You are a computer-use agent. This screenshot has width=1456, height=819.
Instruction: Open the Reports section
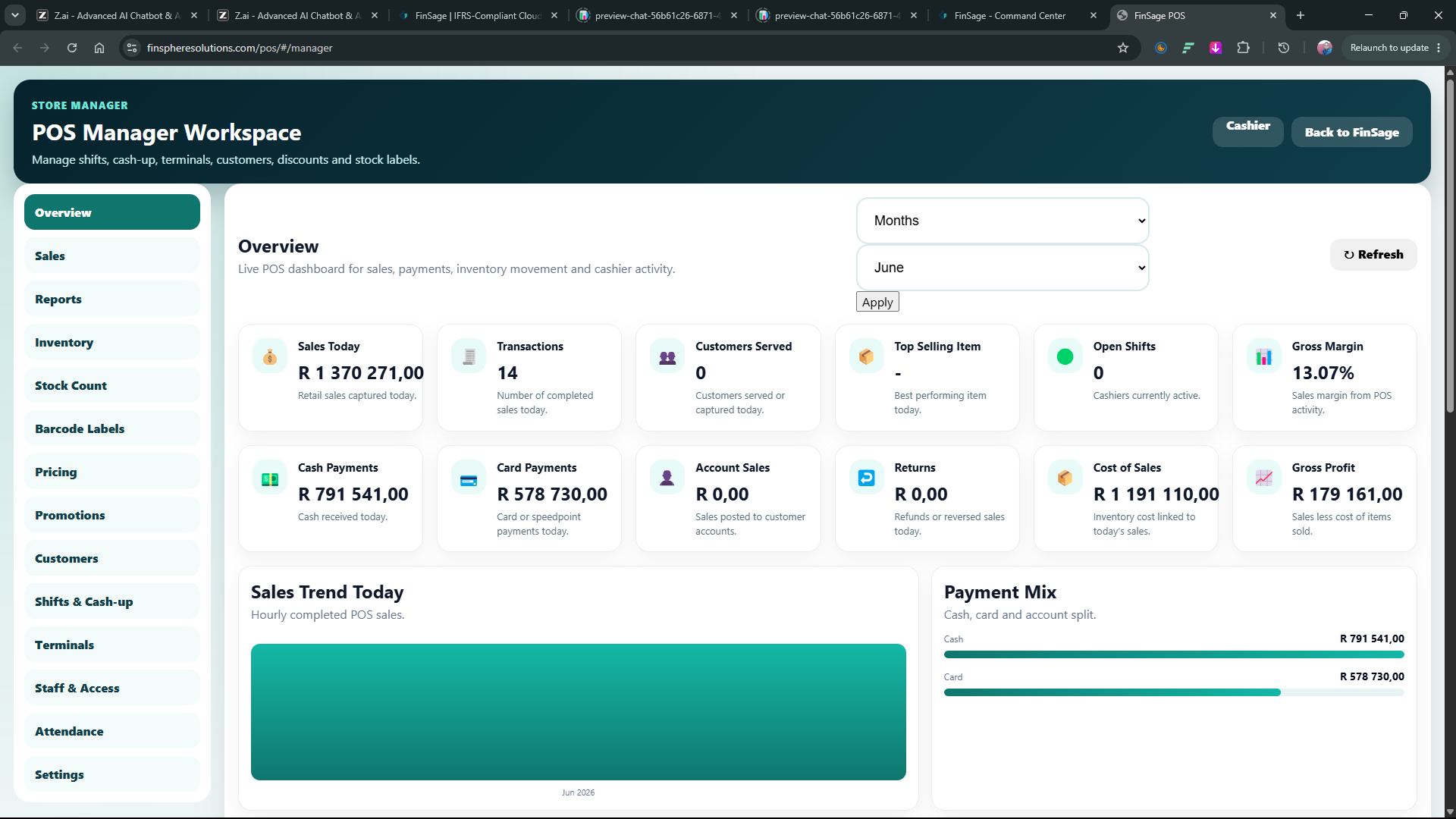tap(112, 299)
